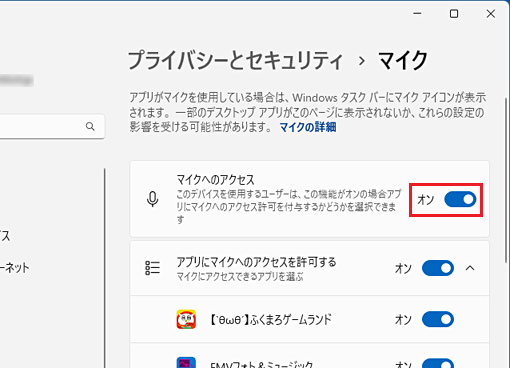Click the ふくまろゲームランド owl app icon

tap(186, 319)
